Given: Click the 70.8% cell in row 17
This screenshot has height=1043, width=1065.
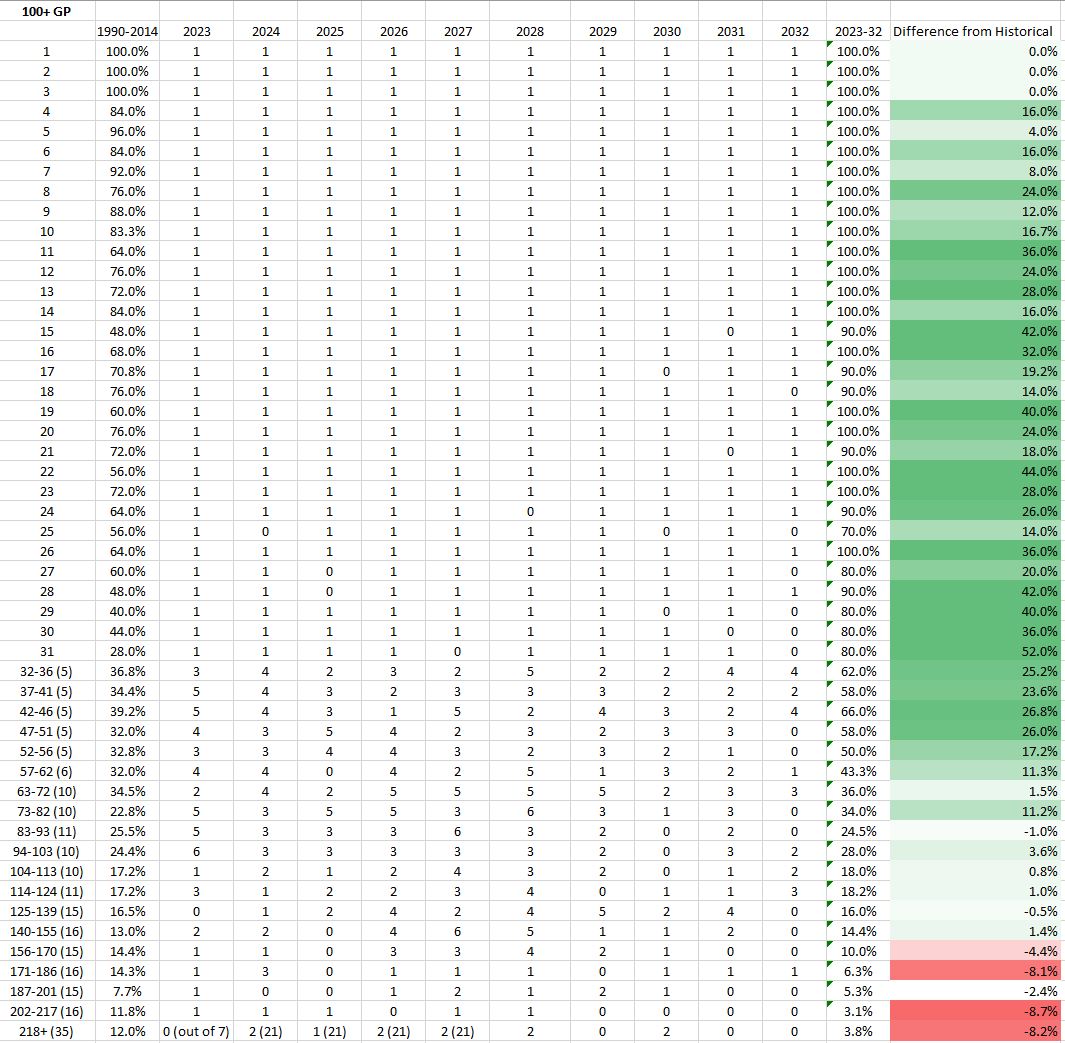Looking at the screenshot, I should tap(127, 371).
